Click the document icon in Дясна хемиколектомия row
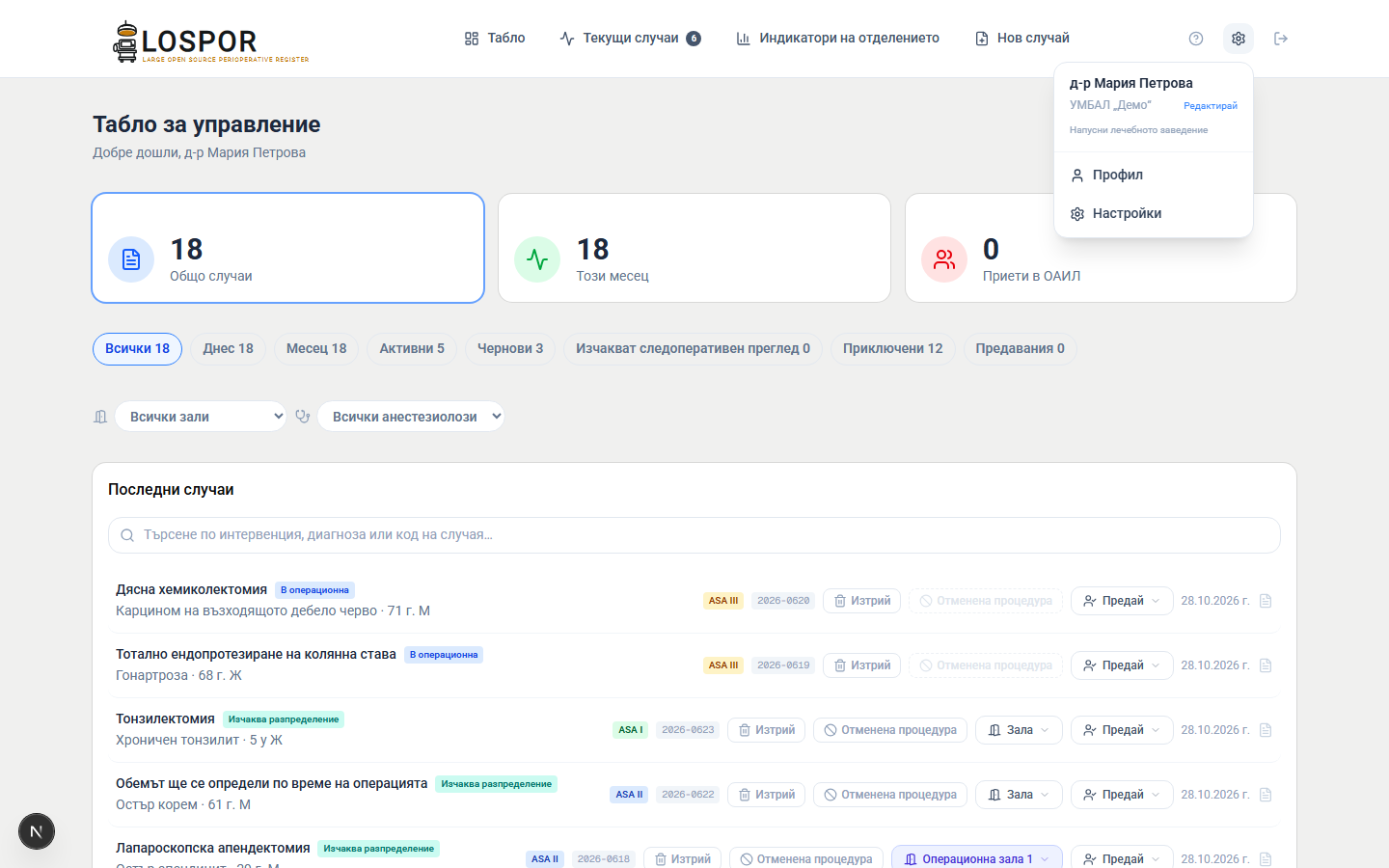Image resolution: width=1389 pixels, height=868 pixels. point(1266,601)
